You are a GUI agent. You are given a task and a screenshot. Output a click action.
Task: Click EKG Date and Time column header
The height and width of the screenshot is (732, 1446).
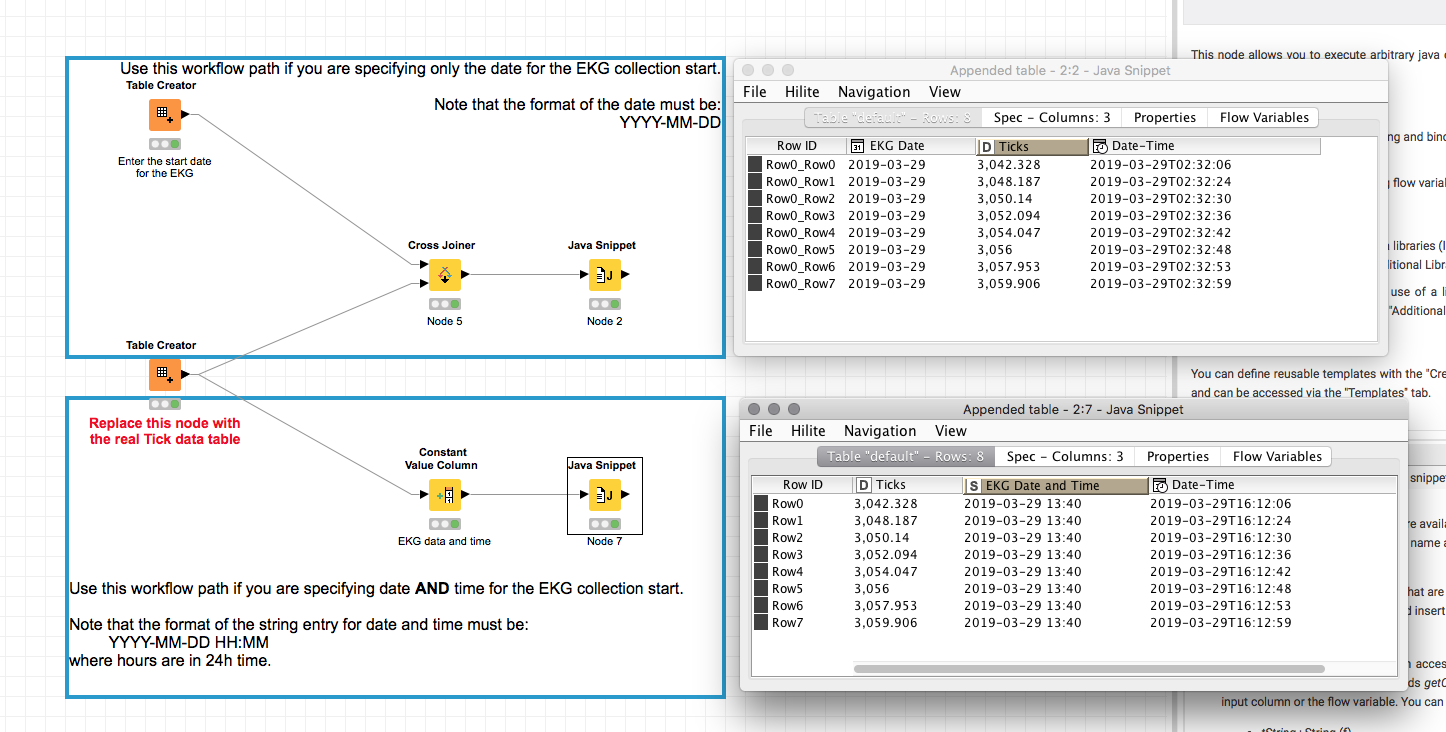[x=1055, y=485]
